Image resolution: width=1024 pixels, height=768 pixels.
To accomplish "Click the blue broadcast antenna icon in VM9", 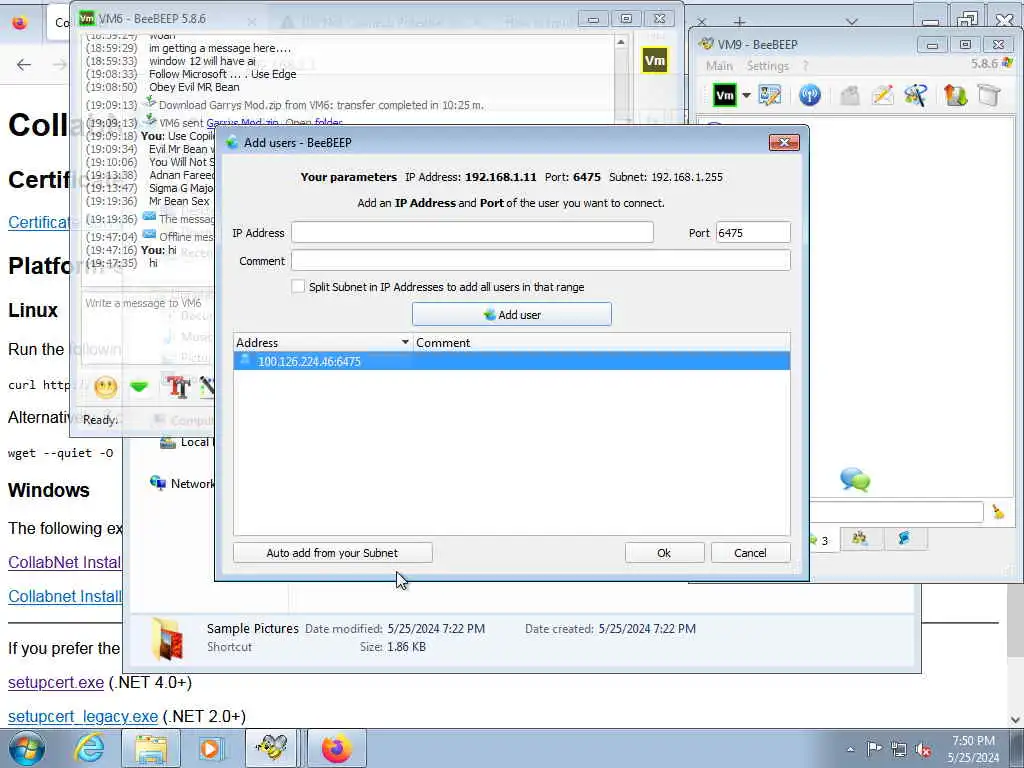I will click(810, 95).
